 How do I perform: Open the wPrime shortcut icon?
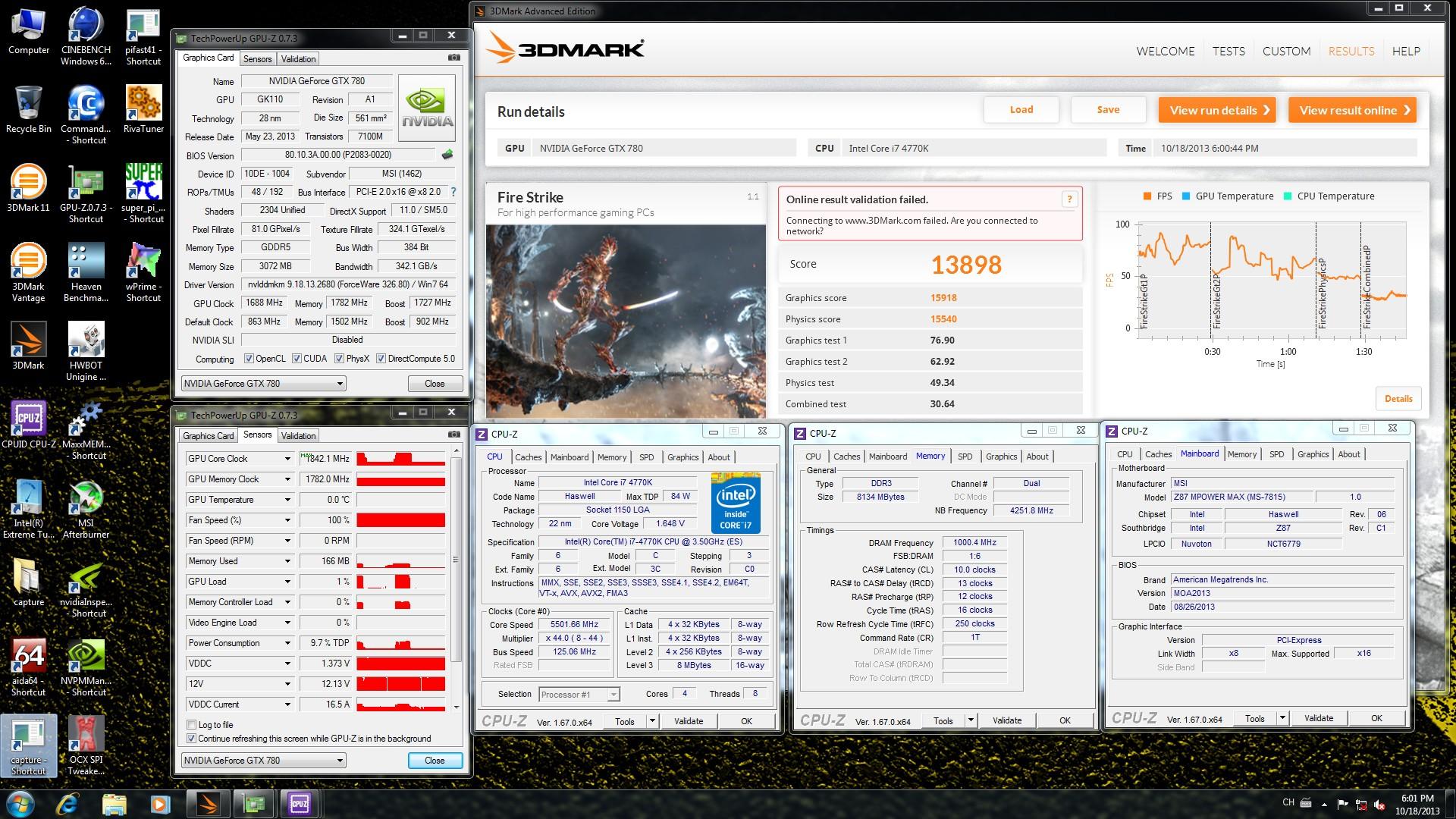pos(143,273)
